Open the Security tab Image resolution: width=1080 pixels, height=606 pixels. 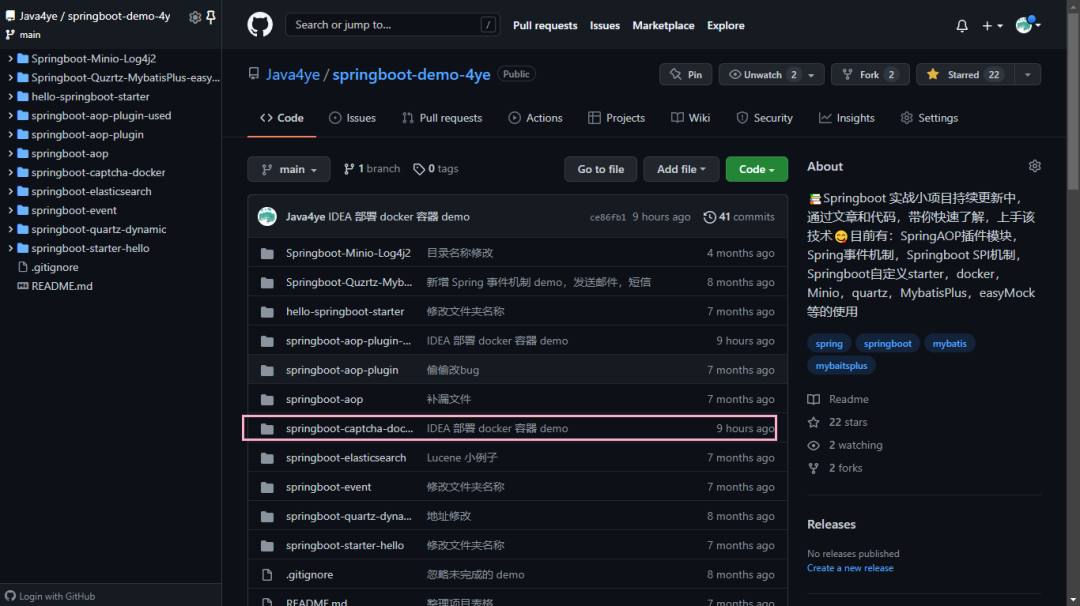tap(765, 118)
